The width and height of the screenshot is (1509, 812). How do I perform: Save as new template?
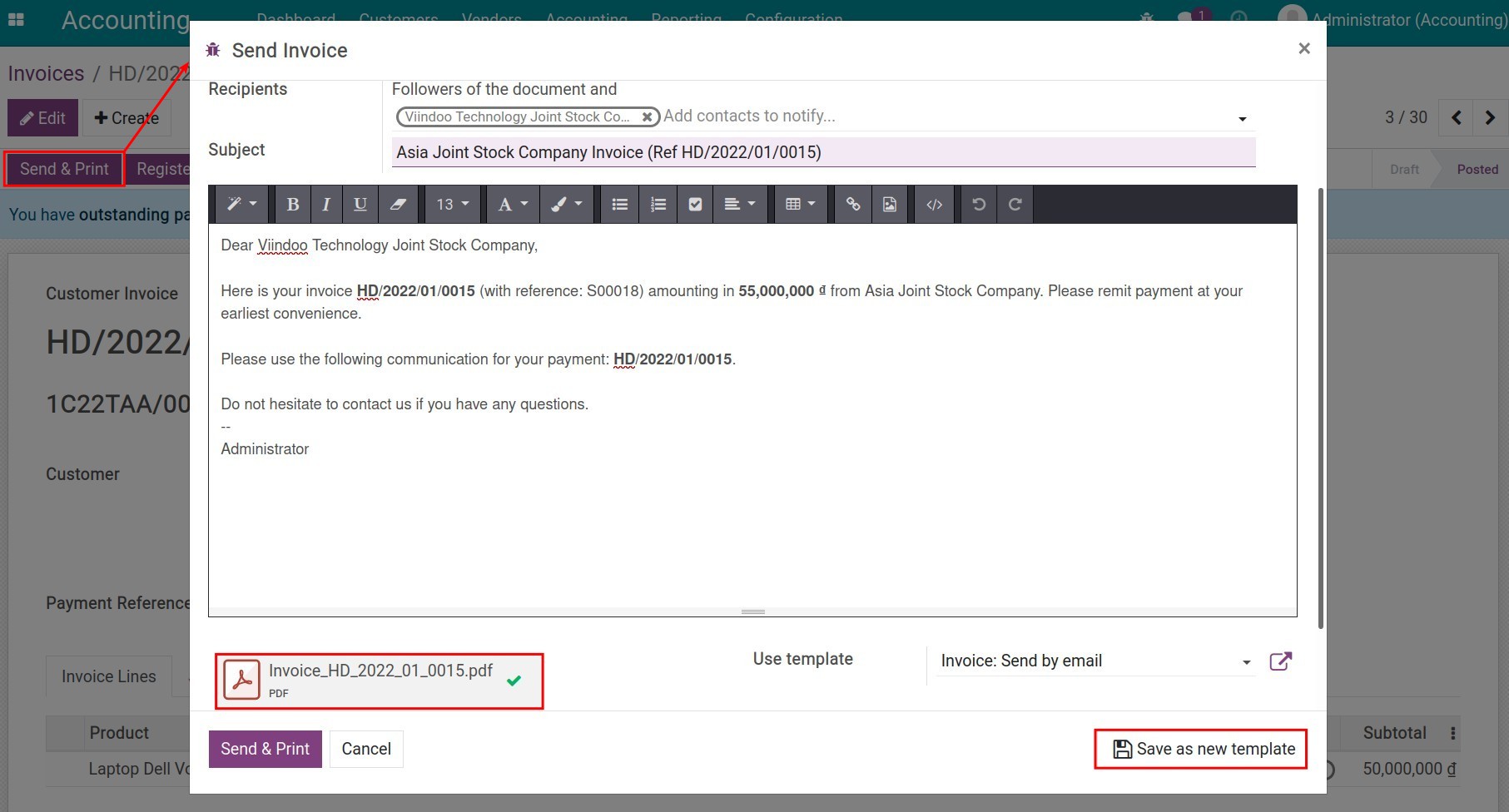pyautogui.click(x=1200, y=748)
